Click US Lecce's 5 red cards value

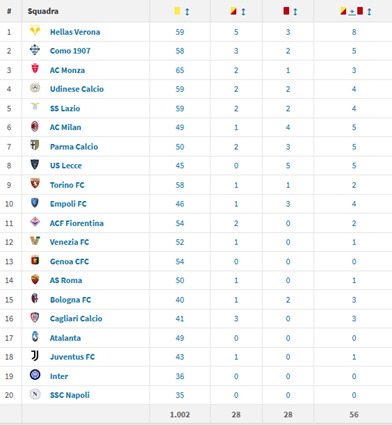point(288,166)
